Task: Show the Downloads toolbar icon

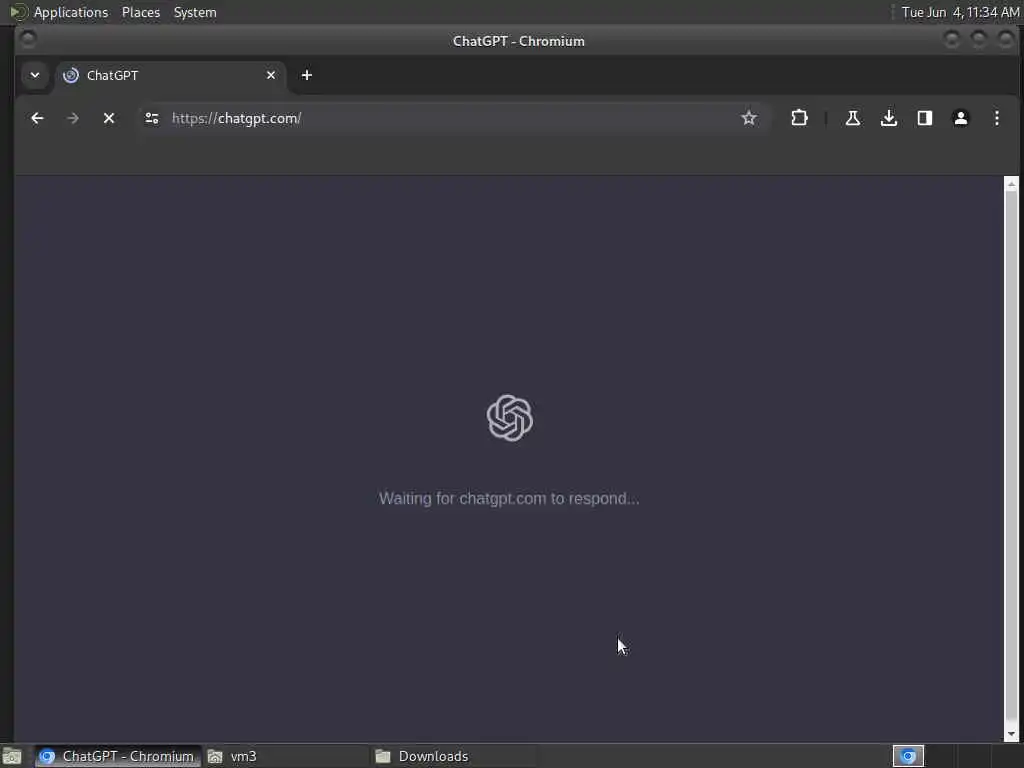Action: [x=889, y=118]
